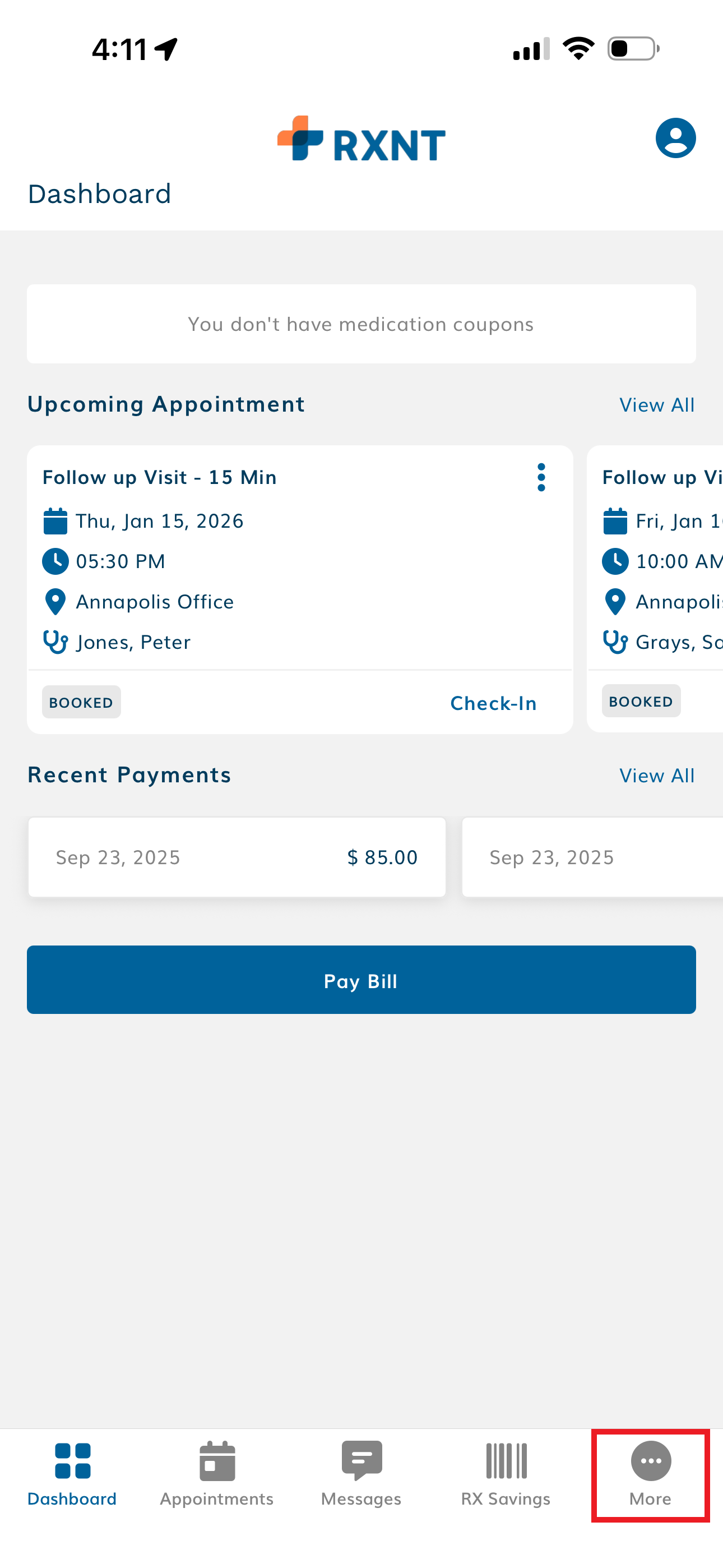Open three-dot menu on Jones appointment
Screen dimensions: 723x1568
pyautogui.click(x=541, y=477)
